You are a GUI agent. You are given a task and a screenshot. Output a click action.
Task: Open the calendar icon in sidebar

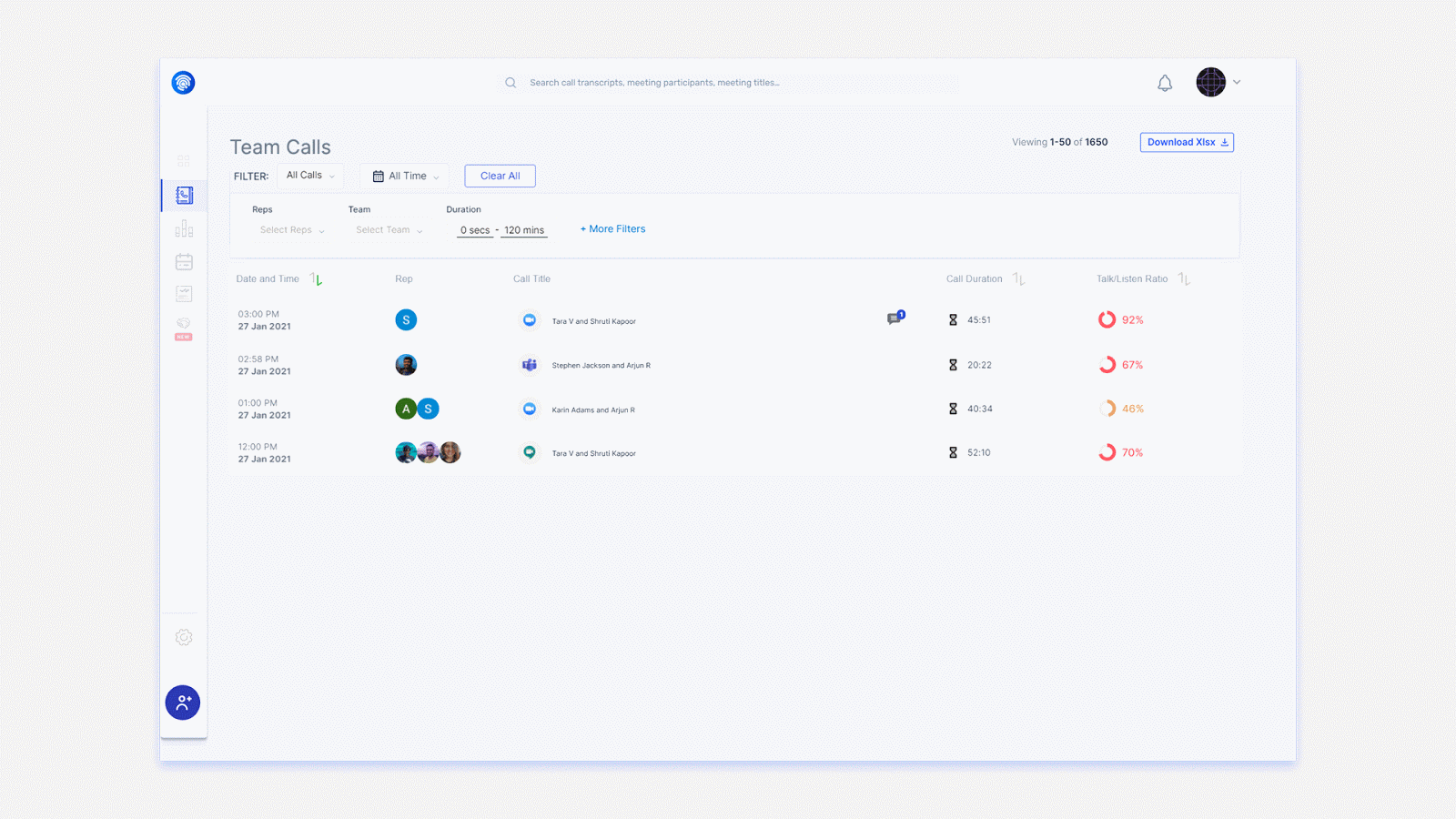[x=184, y=262]
